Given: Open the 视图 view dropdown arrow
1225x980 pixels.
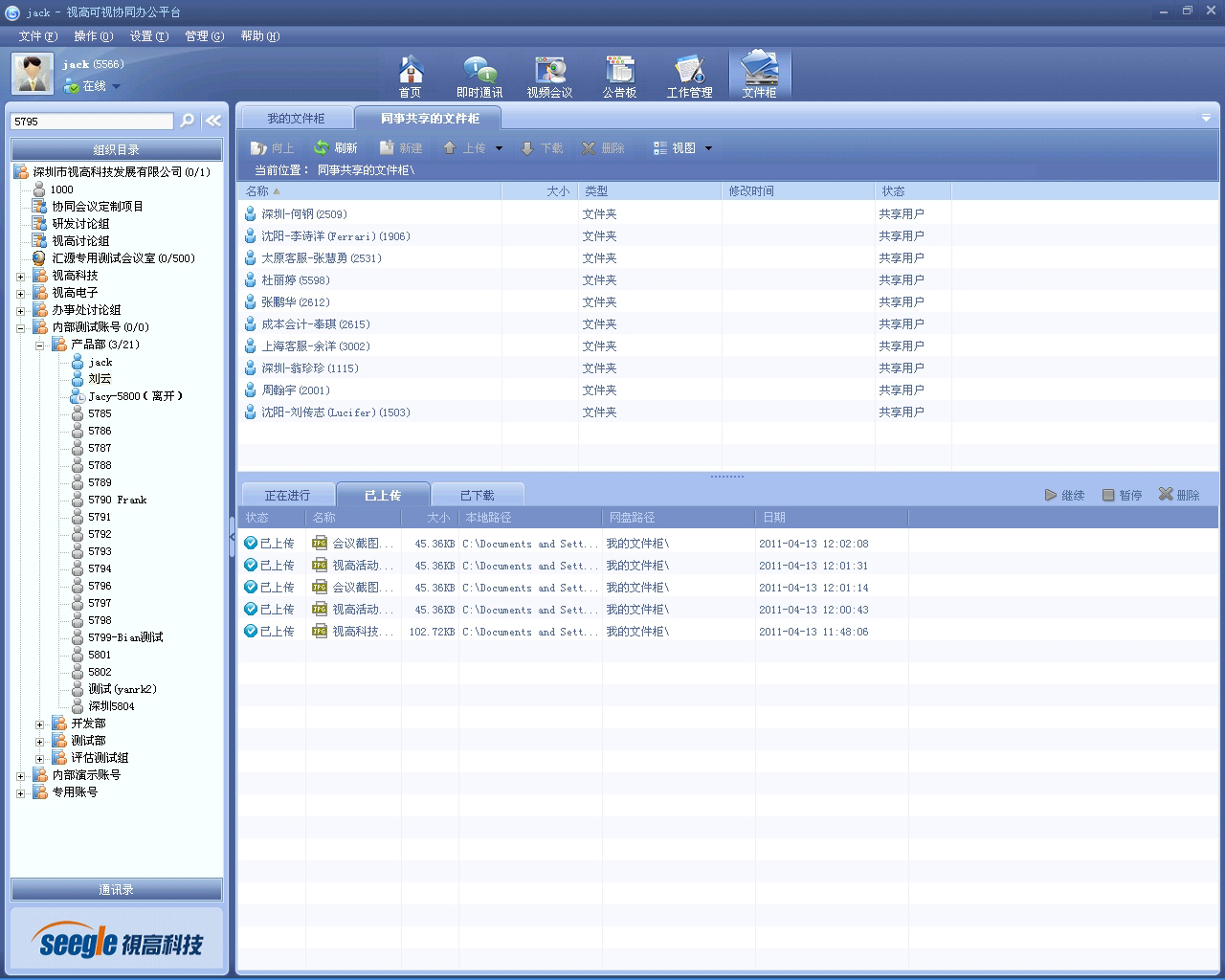Looking at the screenshot, I should click(709, 148).
